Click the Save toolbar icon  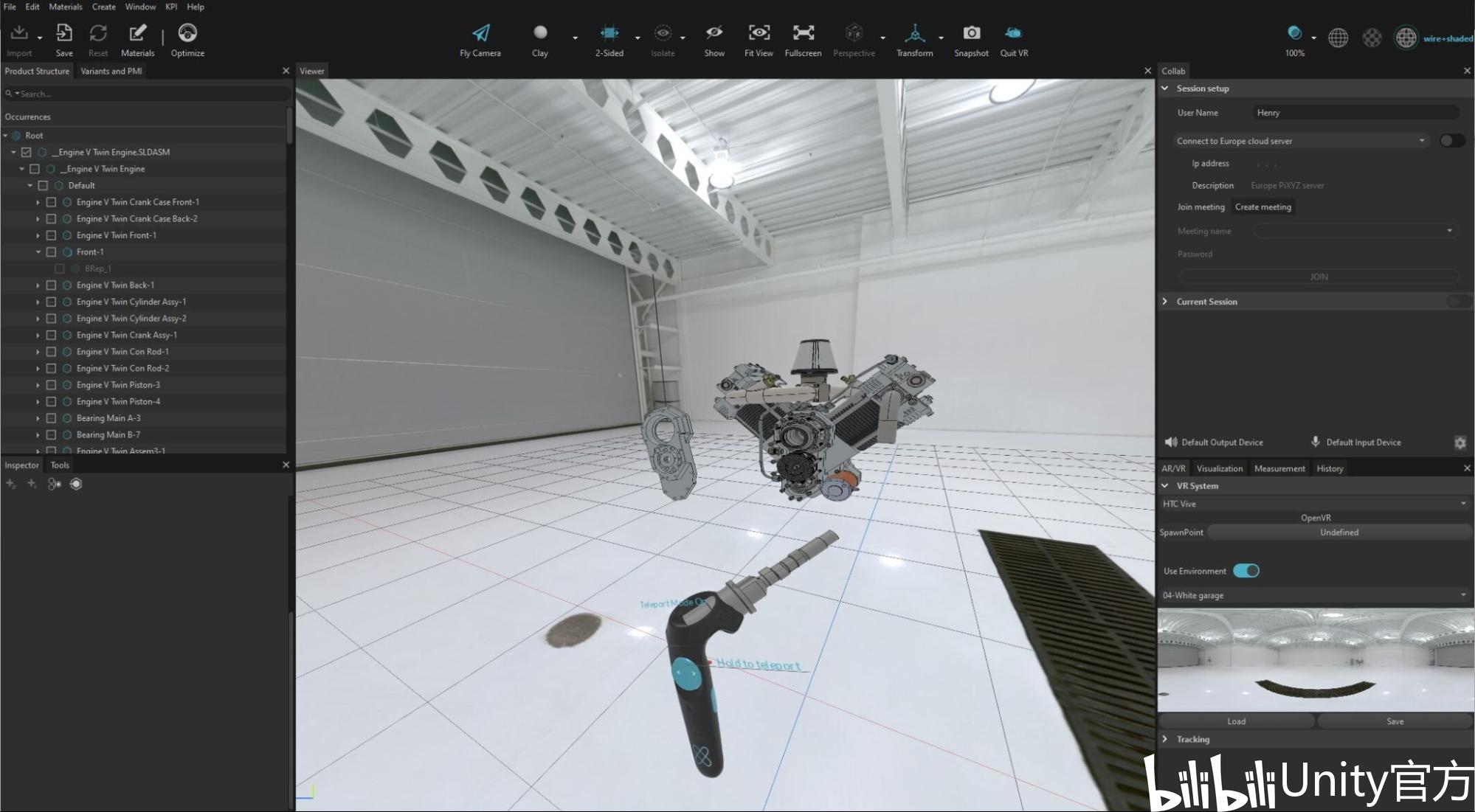(64, 33)
